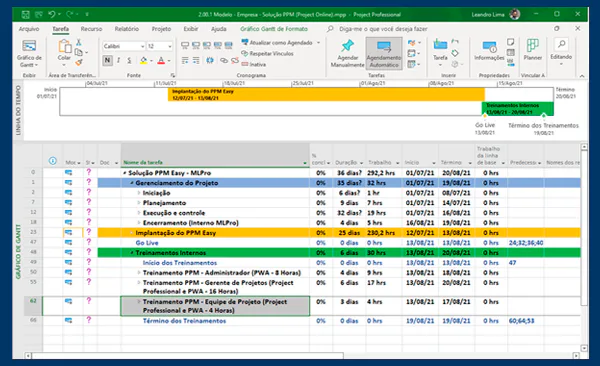Open the Editando search group
The height and width of the screenshot is (366, 600).
click(561, 51)
